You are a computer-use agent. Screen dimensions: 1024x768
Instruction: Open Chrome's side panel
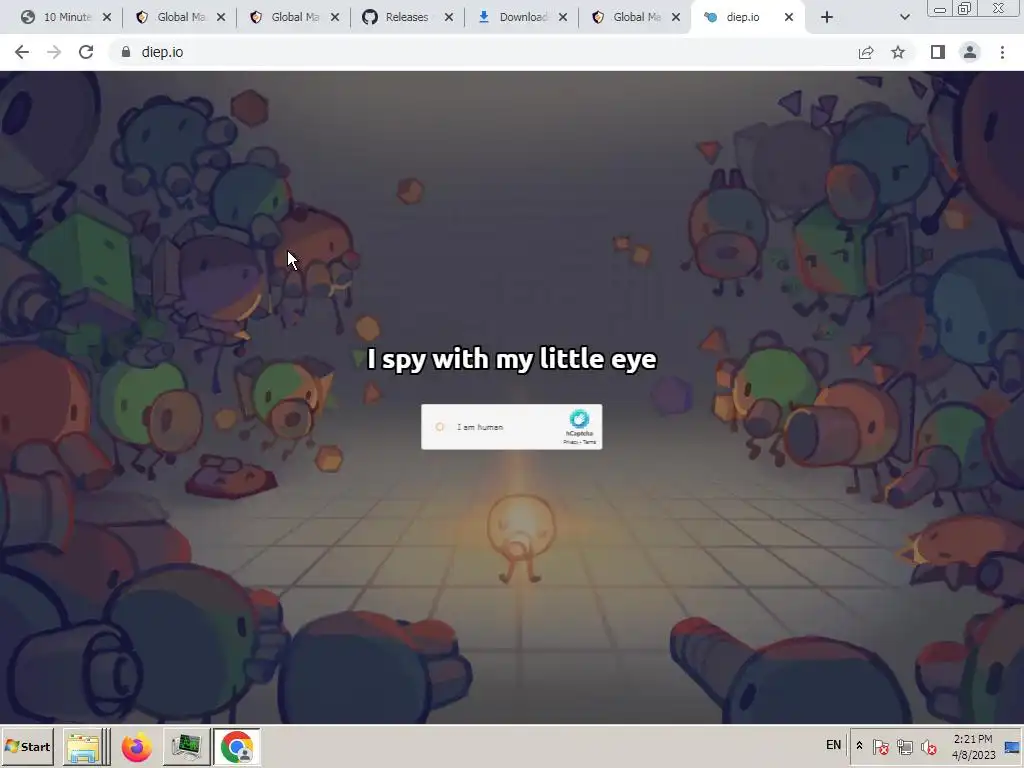click(938, 52)
